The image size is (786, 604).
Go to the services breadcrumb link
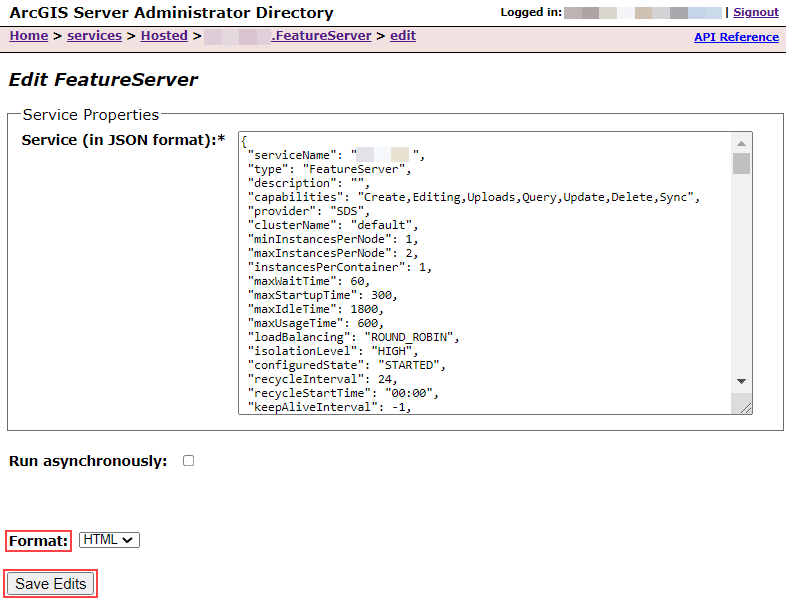(x=94, y=36)
